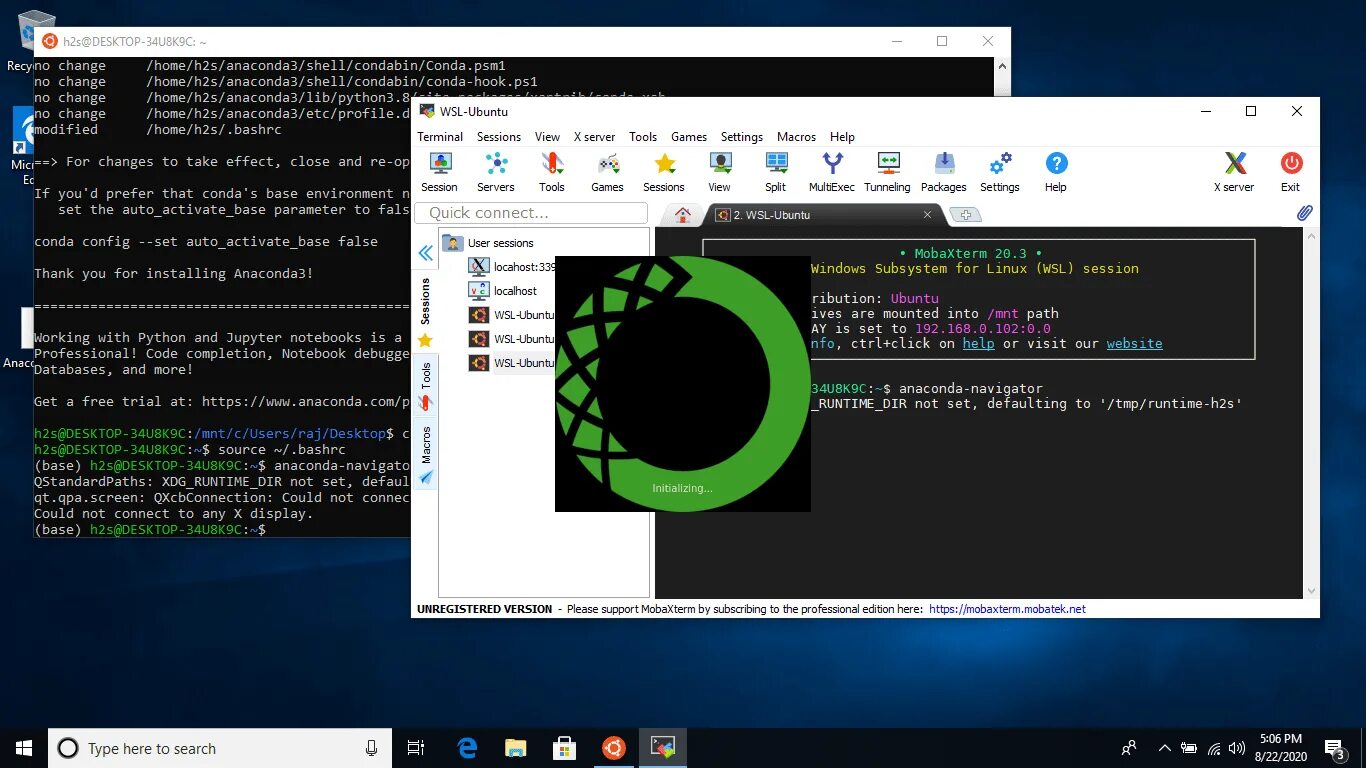The image size is (1366, 768).
Task: Switch to the Ubuntu app on the taskbar
Action: click(614, 748)
